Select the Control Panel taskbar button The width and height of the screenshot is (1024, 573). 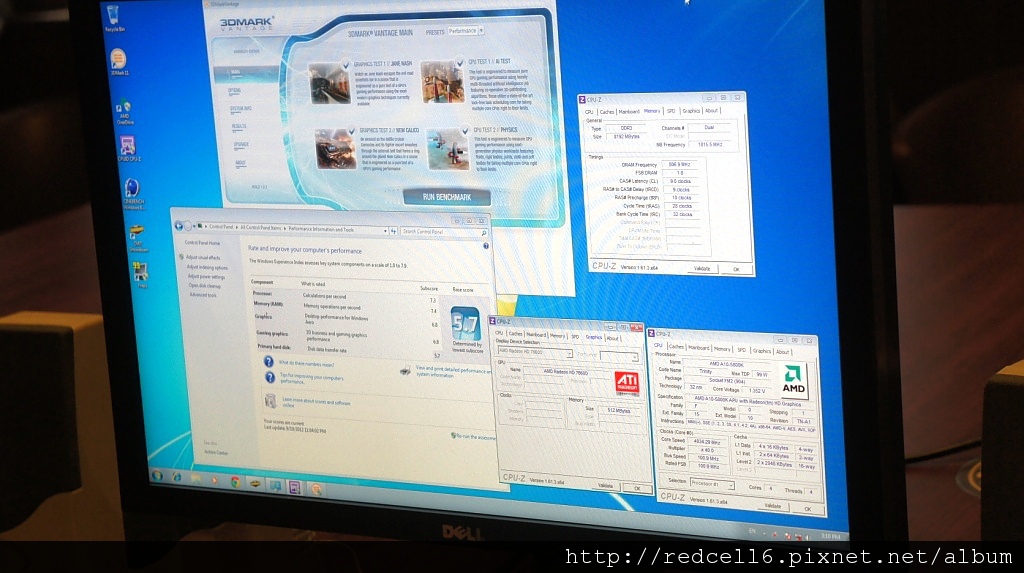point(275,485)
